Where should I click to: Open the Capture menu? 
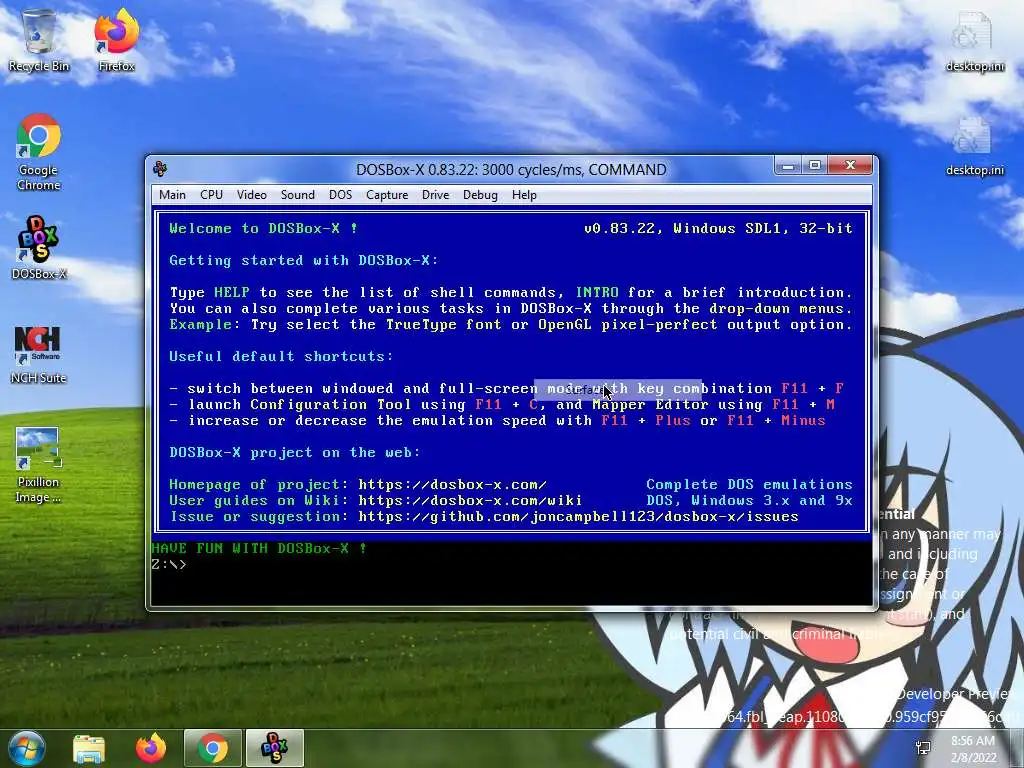(x=387, y=195)
